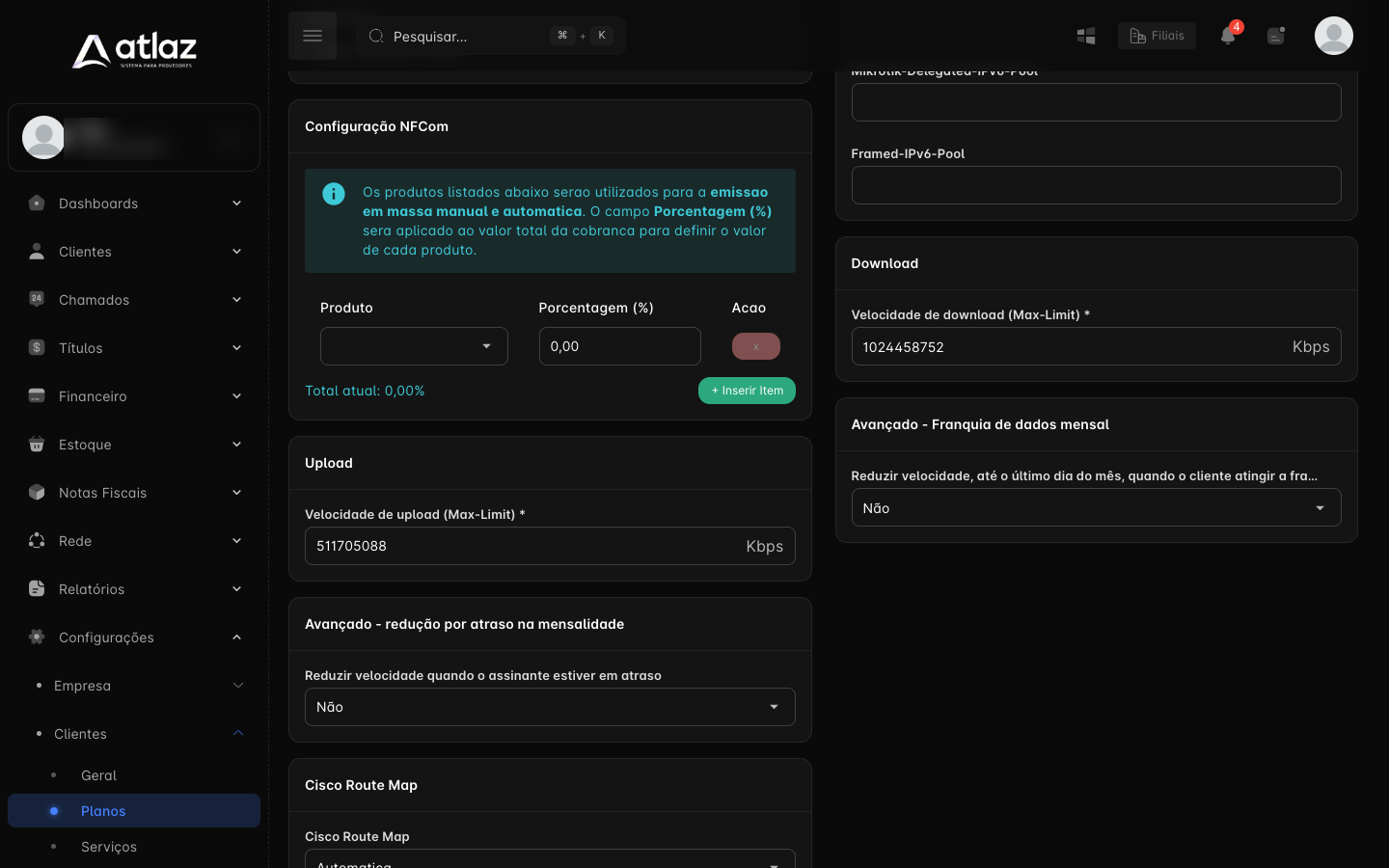Expand the Dashboards menu chevron
The image size is (1389, 868).
pos(236,203)
